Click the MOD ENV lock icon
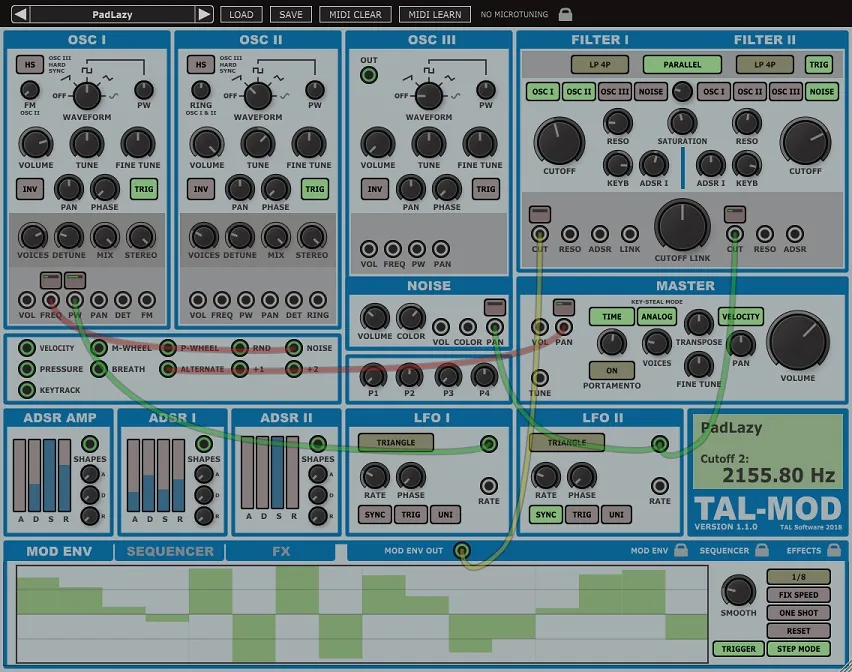The width and height of the screenshot is (852, 672). pyautogui.click(x=681, y=550)
